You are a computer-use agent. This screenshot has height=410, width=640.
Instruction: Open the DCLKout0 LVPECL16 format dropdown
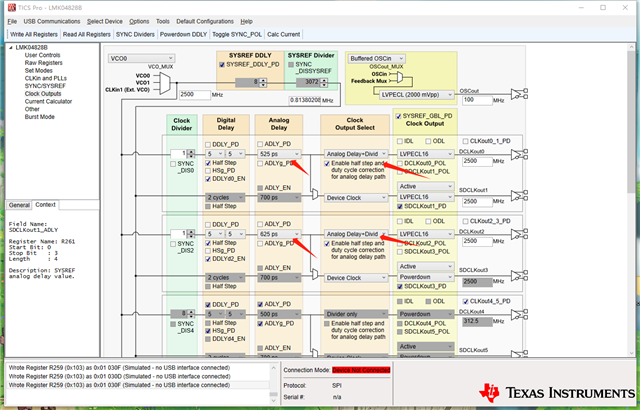426,154
